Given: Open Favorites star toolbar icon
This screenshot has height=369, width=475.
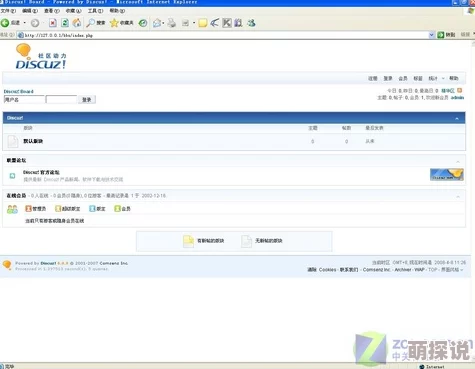Looking at the screenshot, I should click(114, 23).
